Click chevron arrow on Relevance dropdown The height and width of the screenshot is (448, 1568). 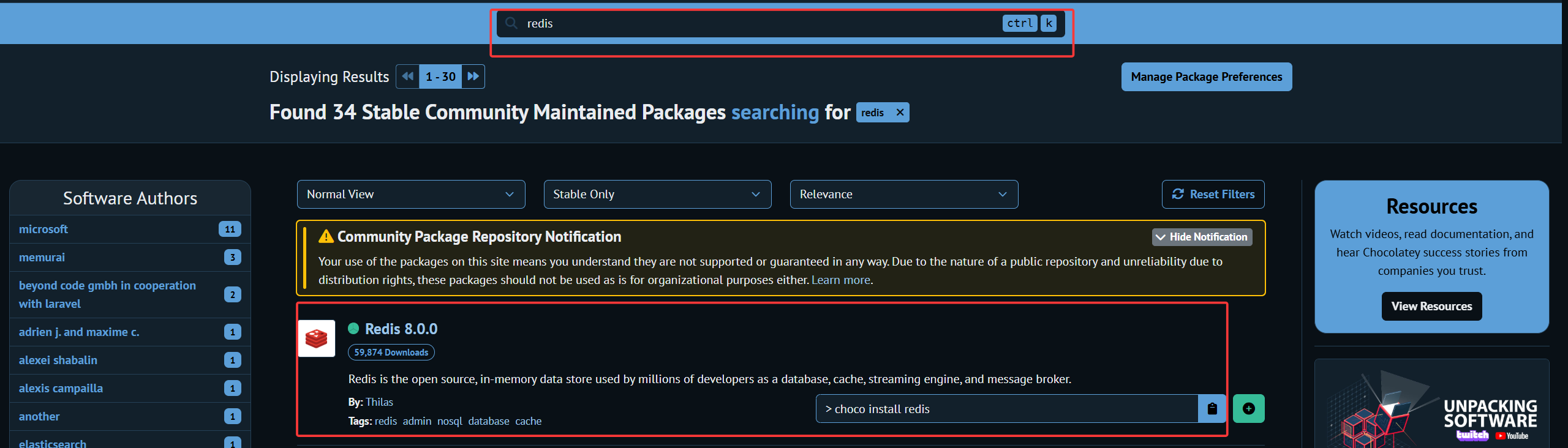pos(1003,195)
